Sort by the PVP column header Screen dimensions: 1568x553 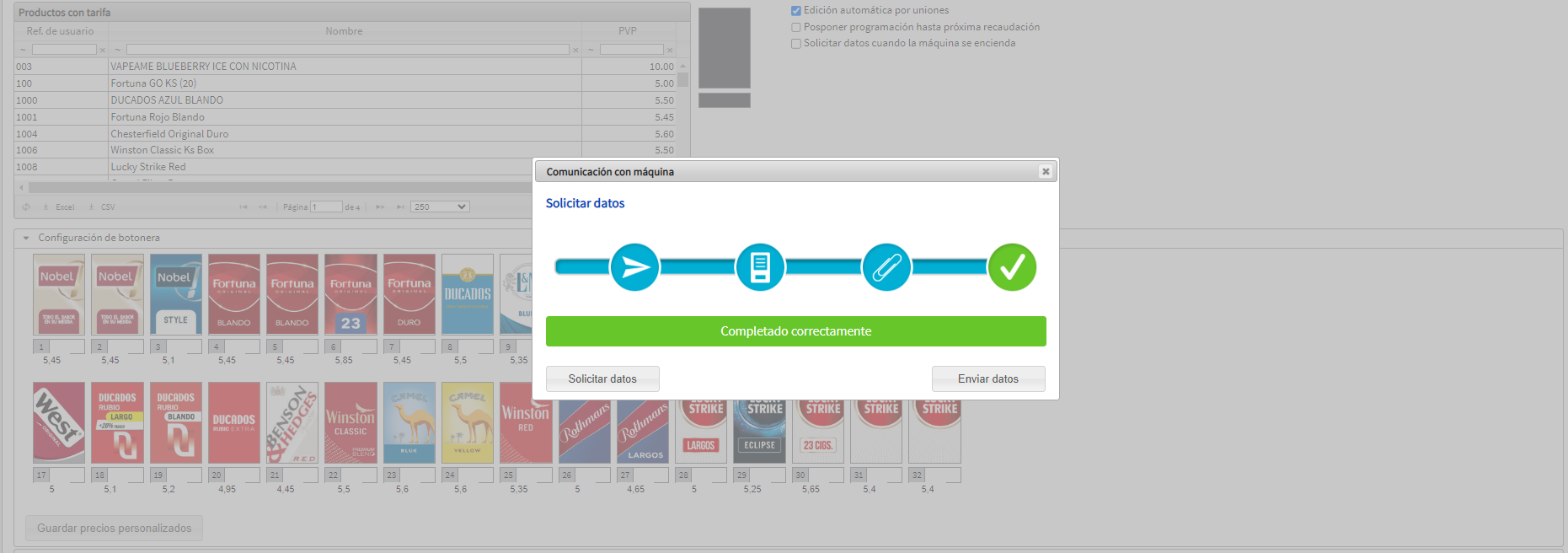tap(628, 31)
